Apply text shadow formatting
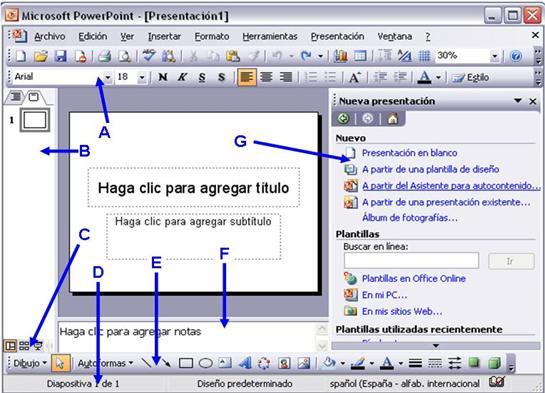This screenshot has height=393, width=545. pos(221,77)
